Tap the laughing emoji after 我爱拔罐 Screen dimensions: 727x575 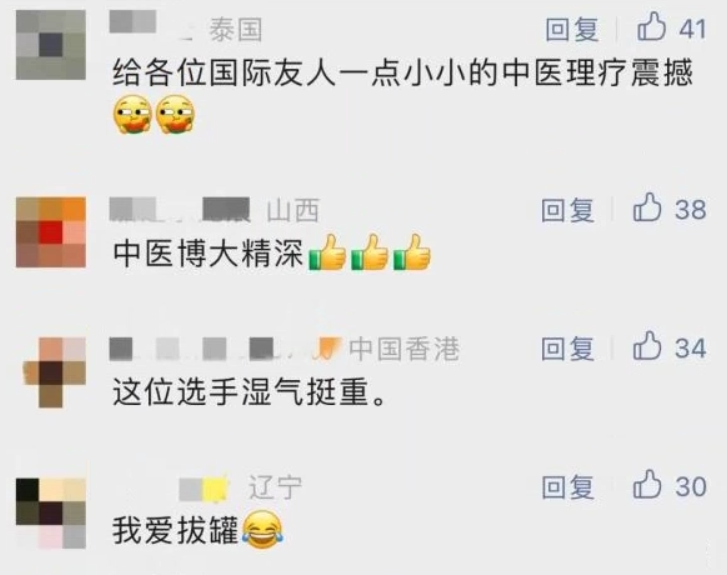[x=262, y=530]
